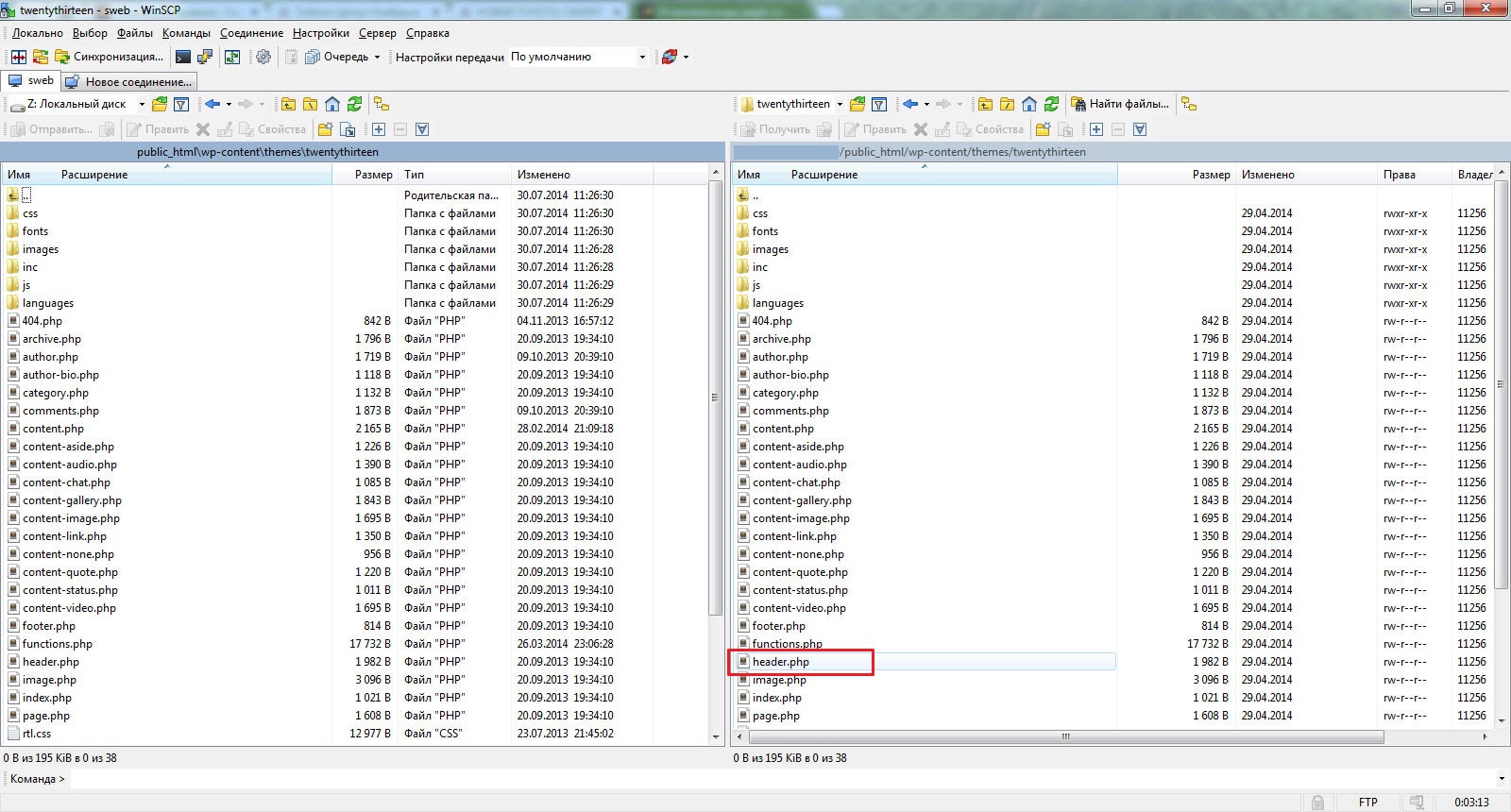
Task: Click the remote panel horizontal scrollbar
Action: coord(1065,736)
